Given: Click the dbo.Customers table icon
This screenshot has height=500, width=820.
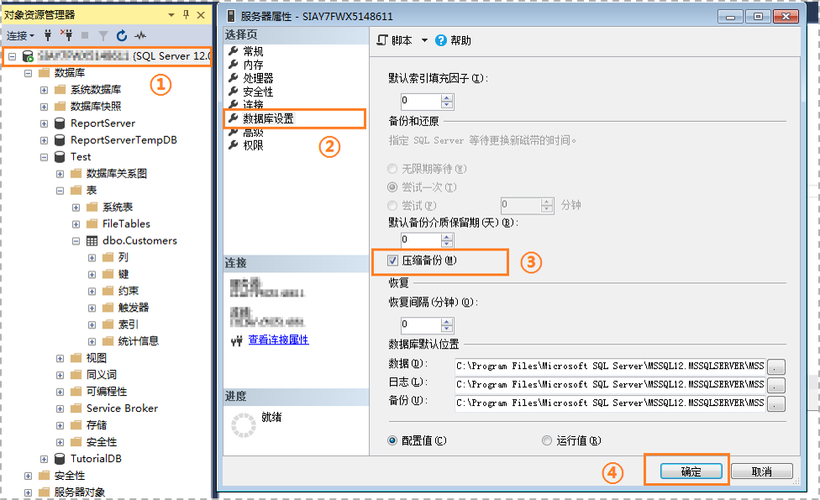Looking at the screenshot, I should 92,241.
